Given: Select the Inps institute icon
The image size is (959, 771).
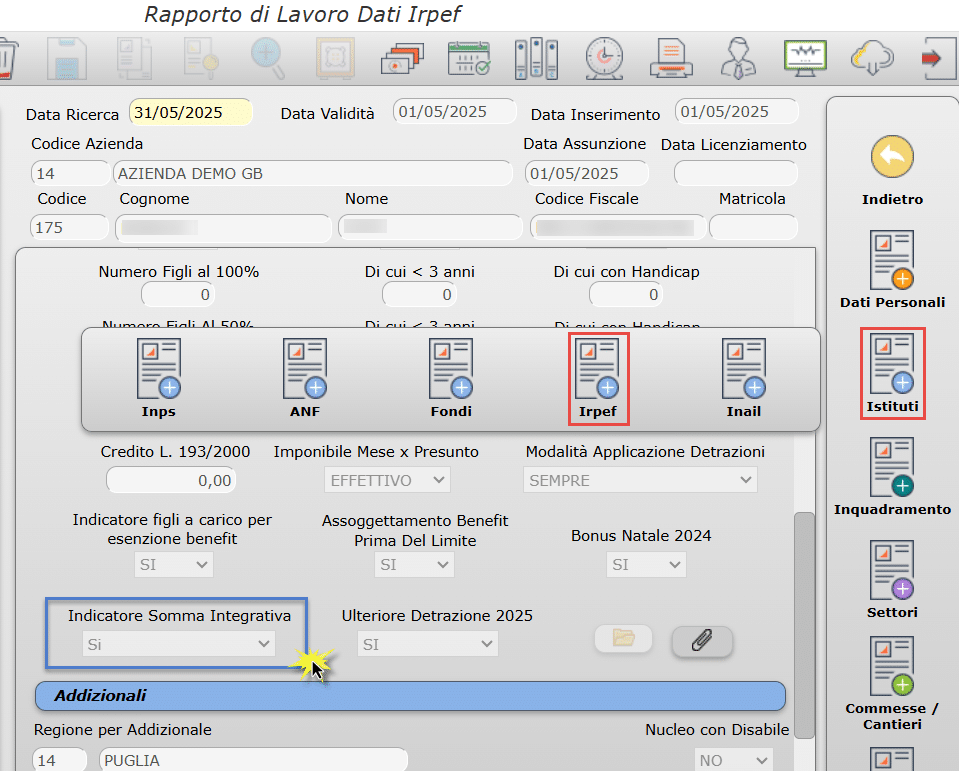Looking at the screenshot, I should click(158, 378).
